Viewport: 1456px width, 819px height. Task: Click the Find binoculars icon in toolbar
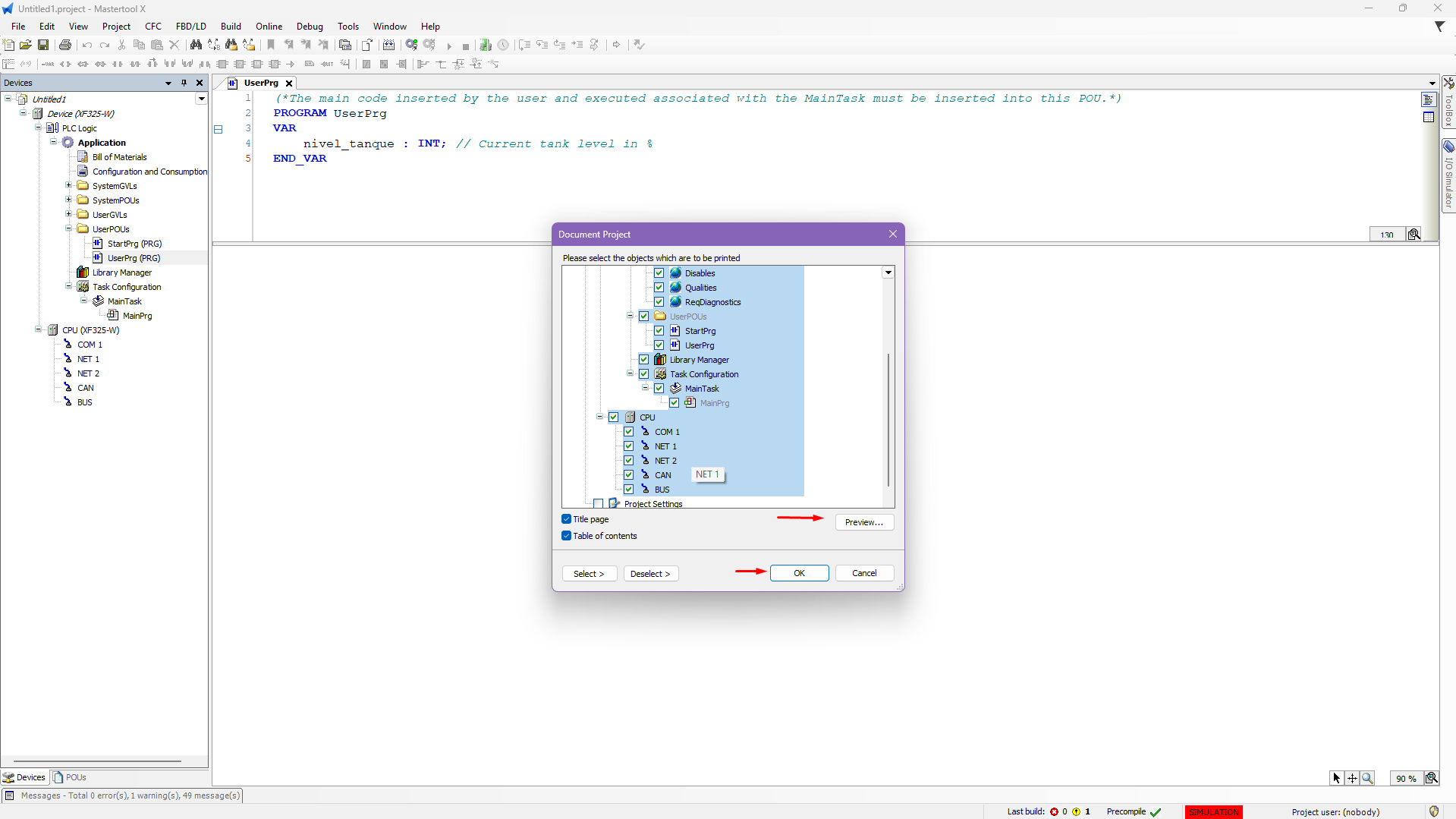196,45
